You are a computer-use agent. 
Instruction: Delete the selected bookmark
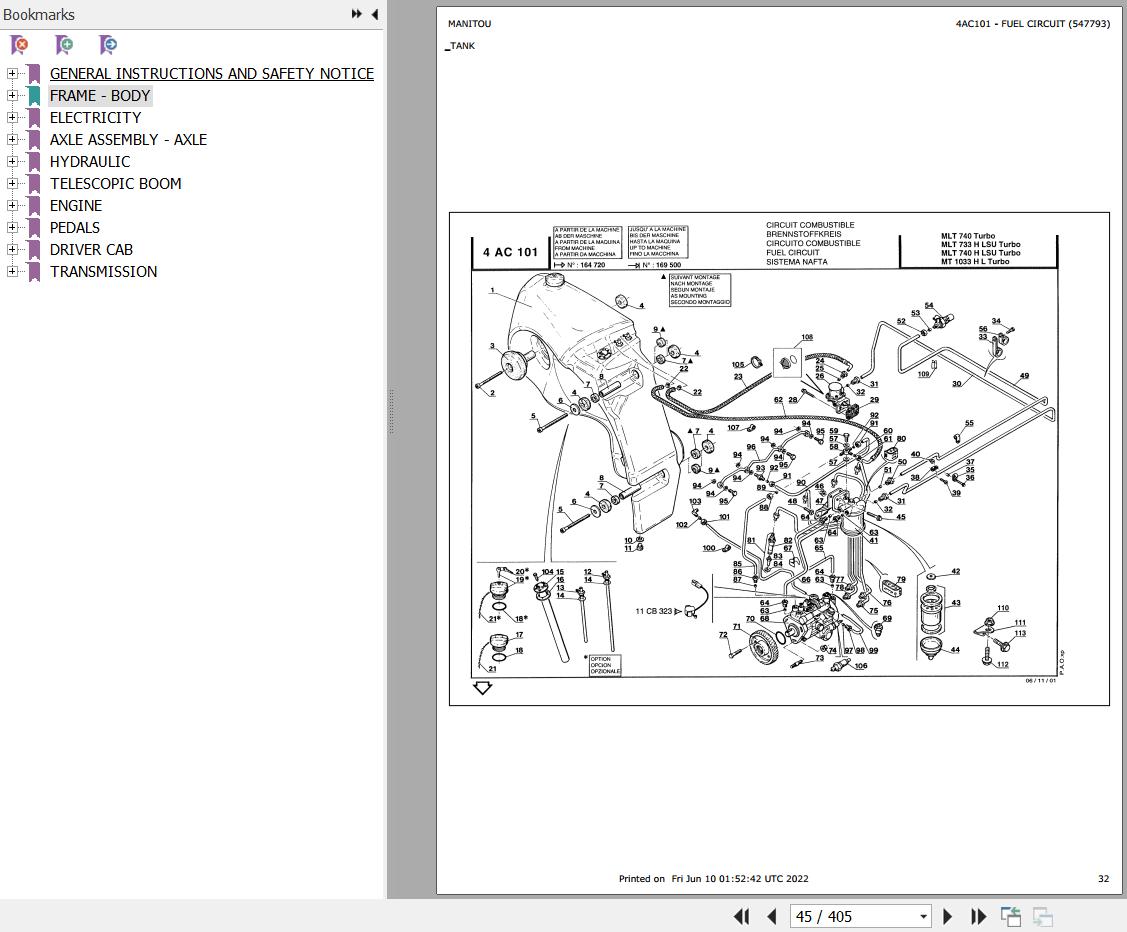(18, 45)
